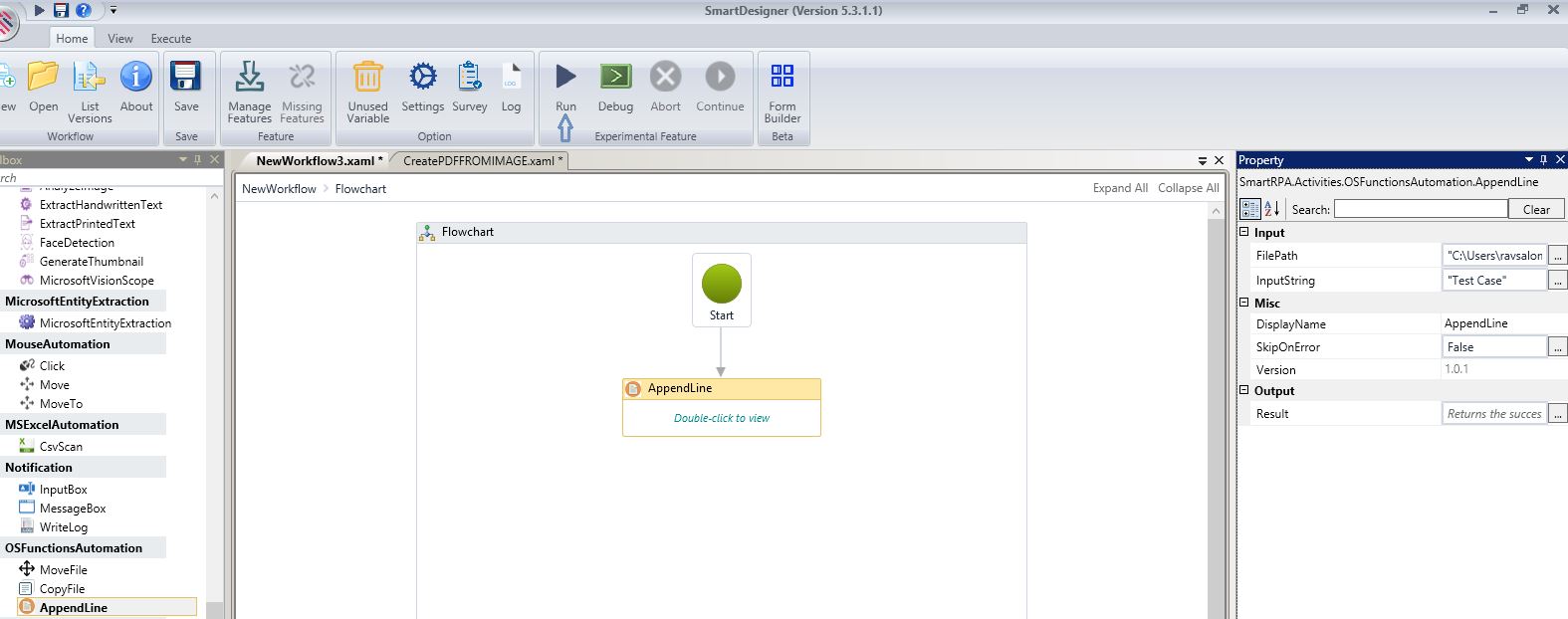Switch to CreatePDFFROMIMAGE.xaml tab
This screenshot has width=1568, height=619.
coord(482,160)
